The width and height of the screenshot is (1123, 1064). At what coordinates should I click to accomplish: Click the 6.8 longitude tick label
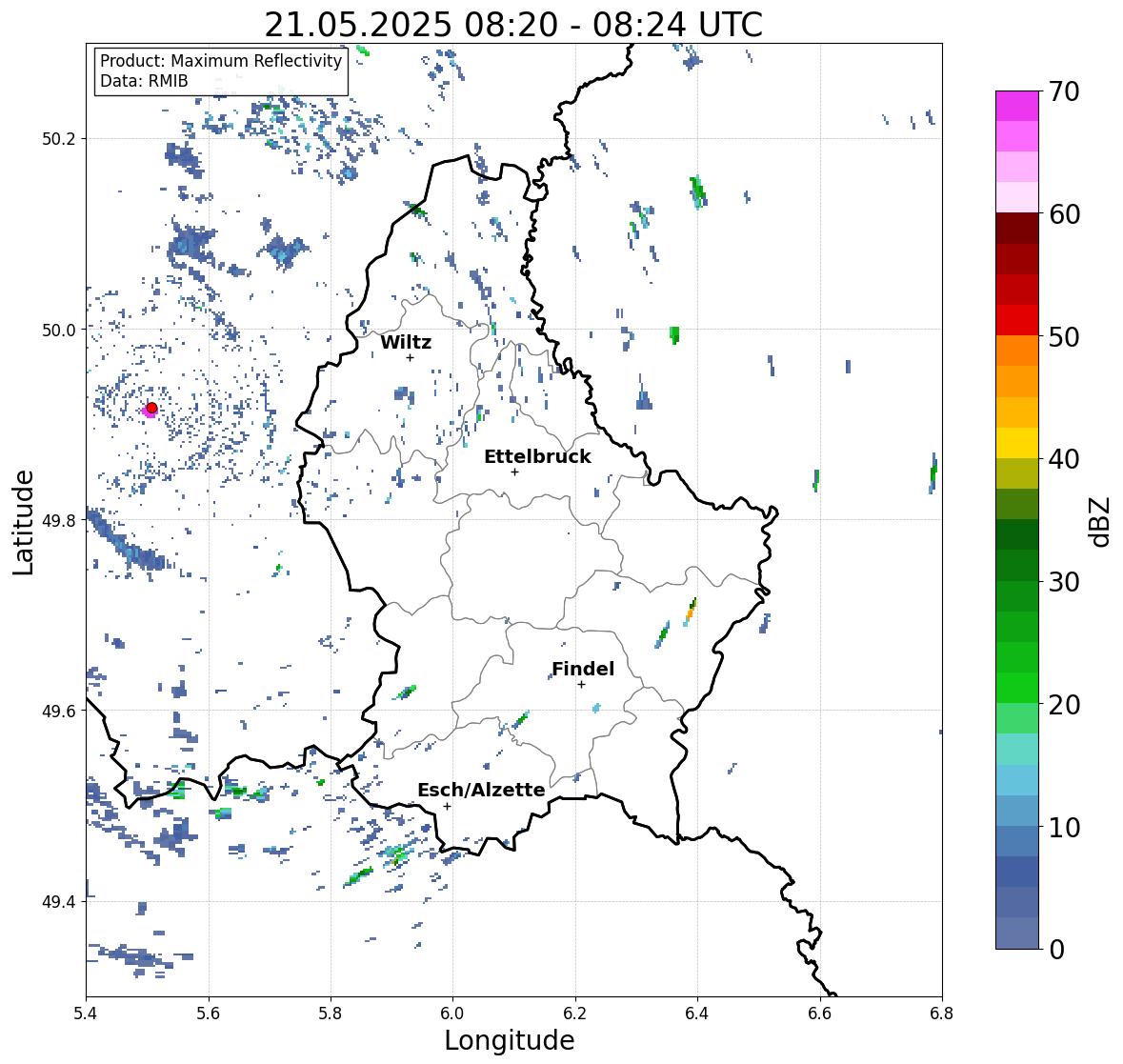(x=942, y=1014)
